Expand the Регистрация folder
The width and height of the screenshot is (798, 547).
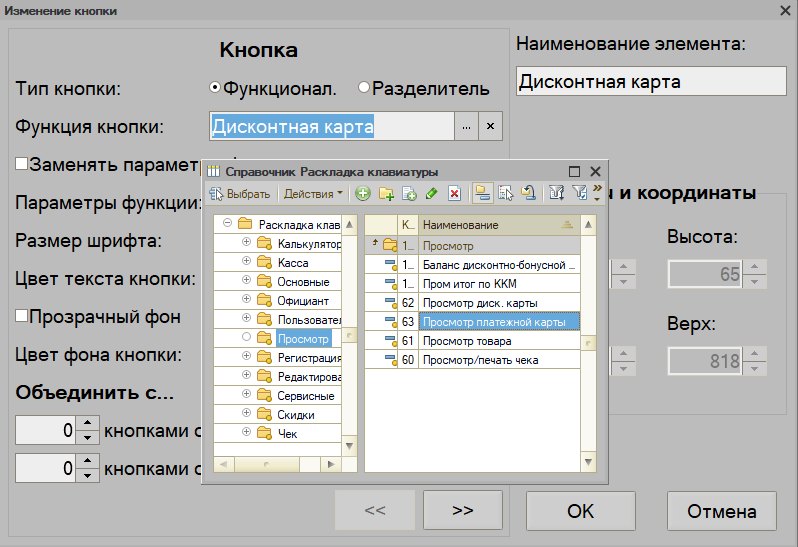[246, 356]
